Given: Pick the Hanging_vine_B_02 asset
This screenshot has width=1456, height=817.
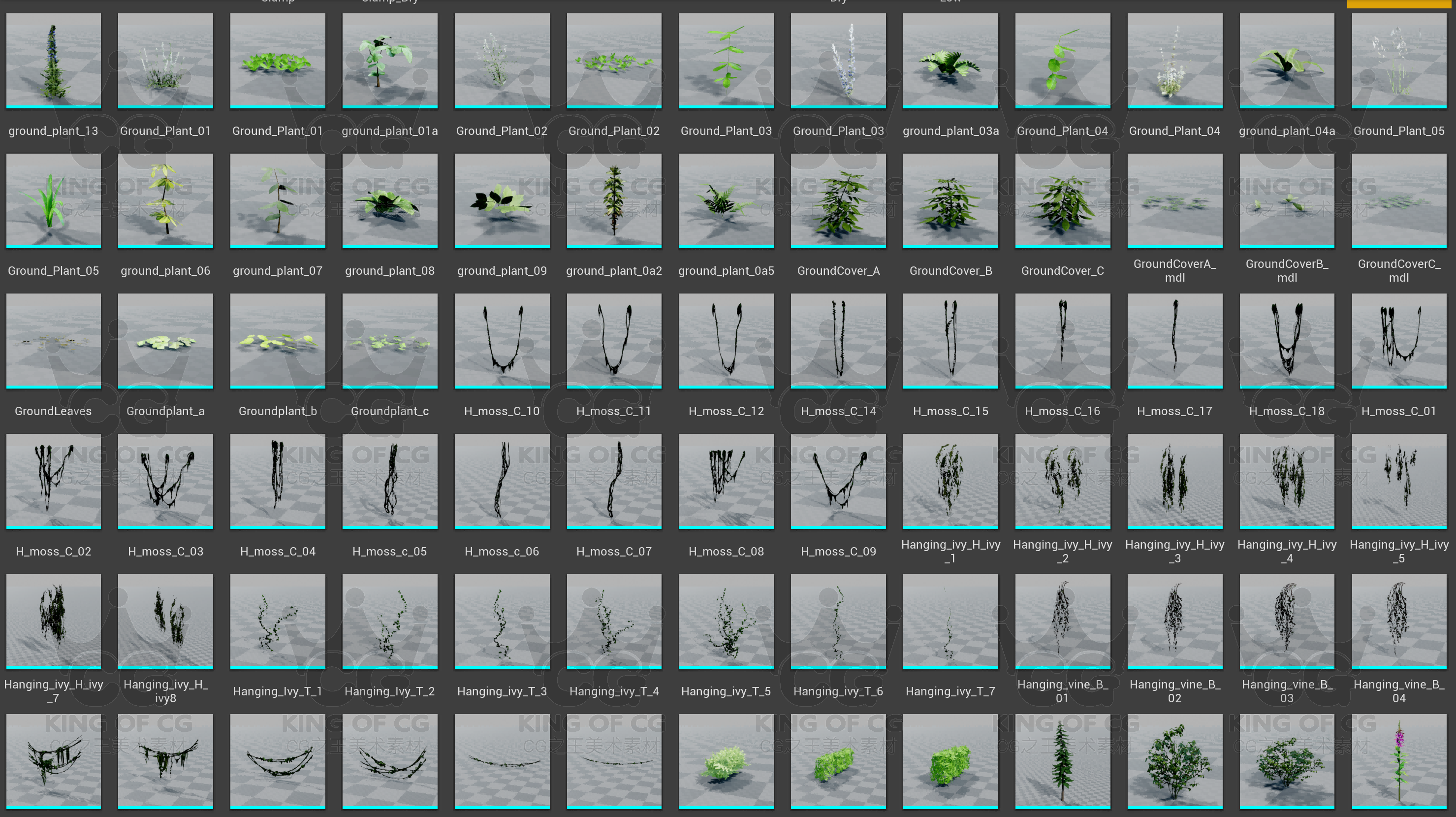Looking at the screenshot, I should [x=1174, y=621].
